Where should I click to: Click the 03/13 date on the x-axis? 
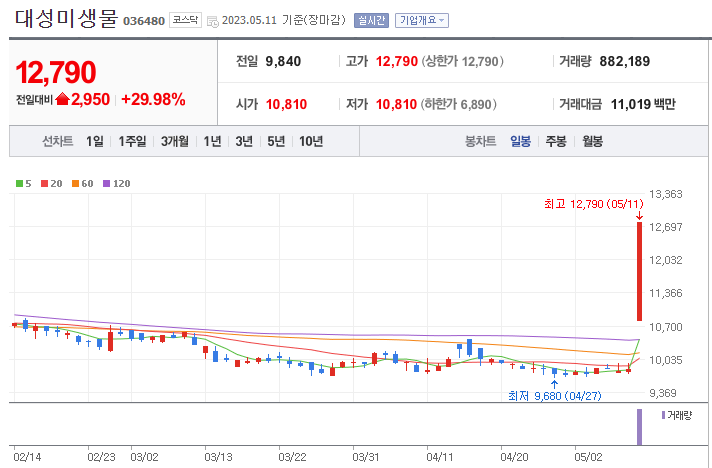[218, 457]
